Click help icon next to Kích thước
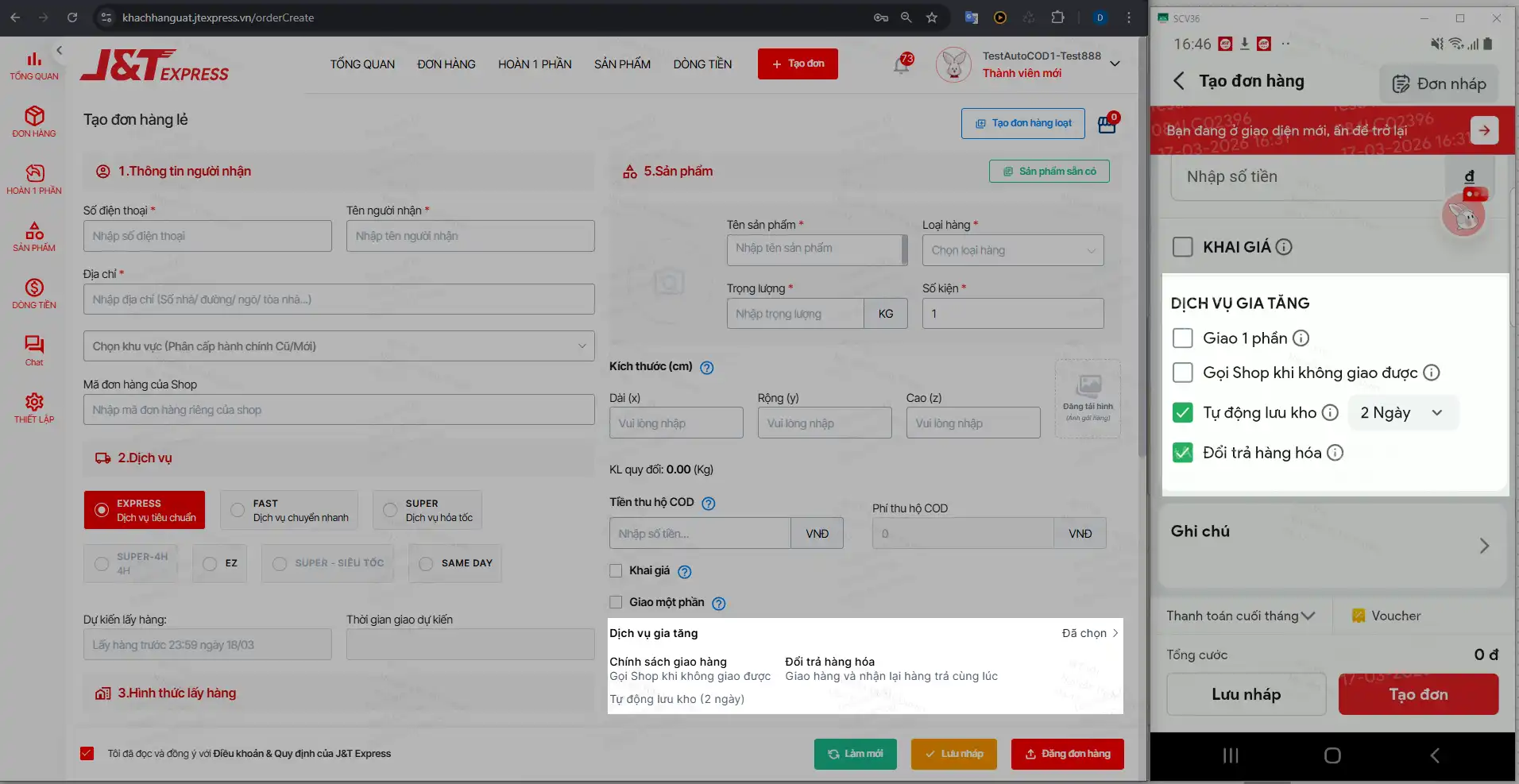Viewport: 1519px width, 784px height. pyautogui.click(x=706, y=368)
